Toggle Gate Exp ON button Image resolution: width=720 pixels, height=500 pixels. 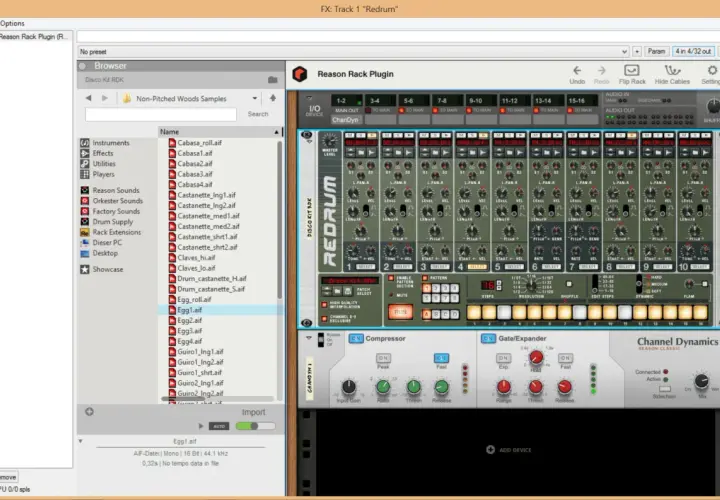[x=503, y=358]
